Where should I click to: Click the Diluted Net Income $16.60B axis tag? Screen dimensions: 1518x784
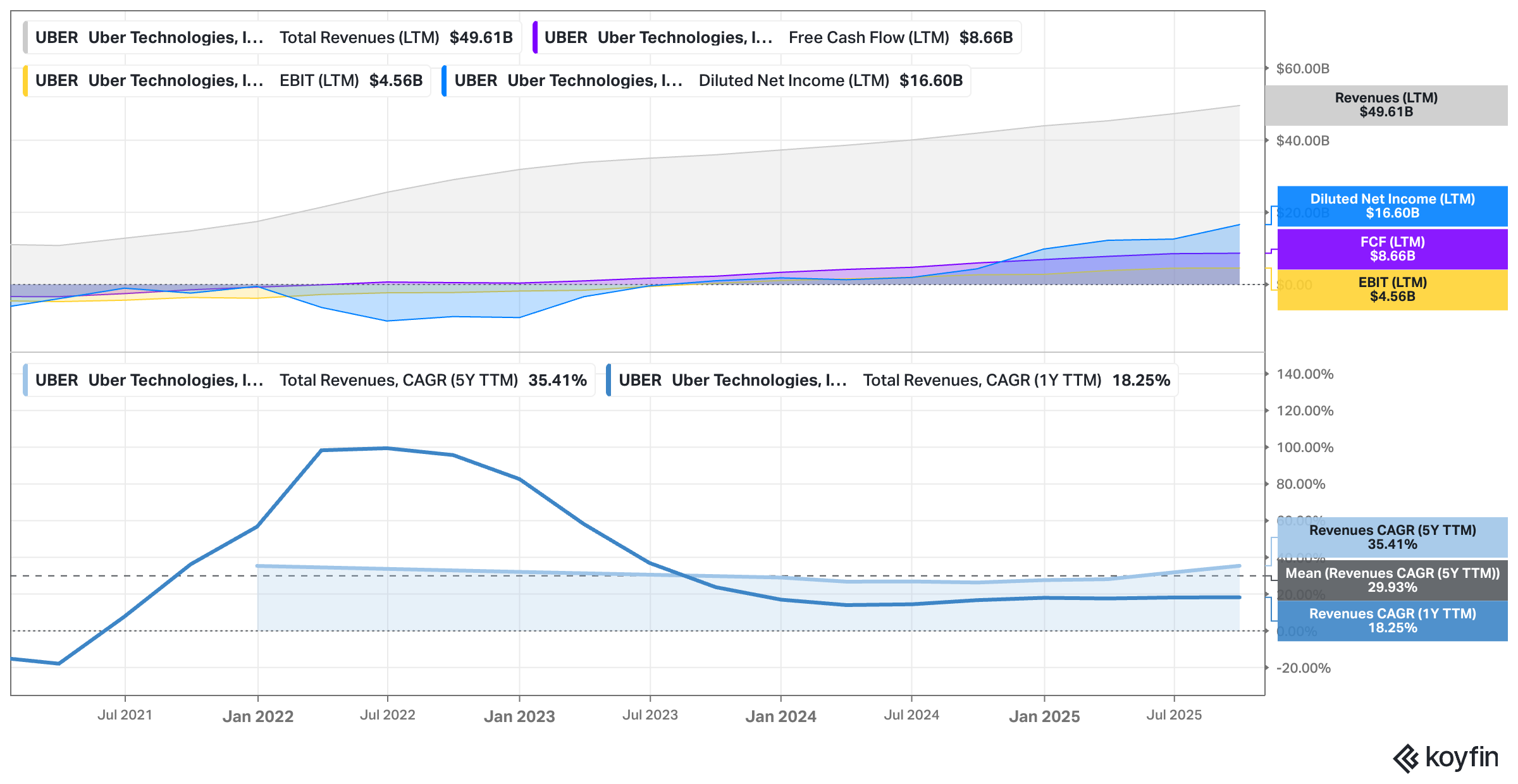pyautogui.click(x=1392, y=206)
